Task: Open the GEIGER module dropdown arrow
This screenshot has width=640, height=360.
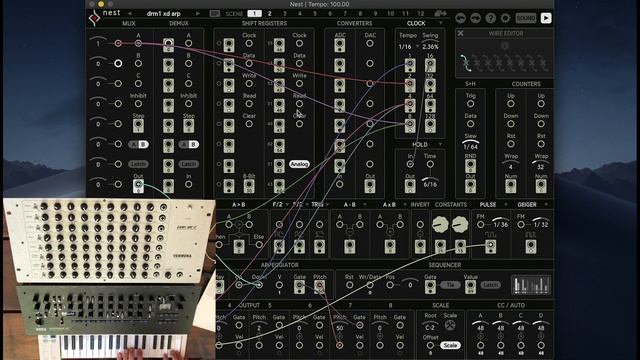Action: click(546, 204)
